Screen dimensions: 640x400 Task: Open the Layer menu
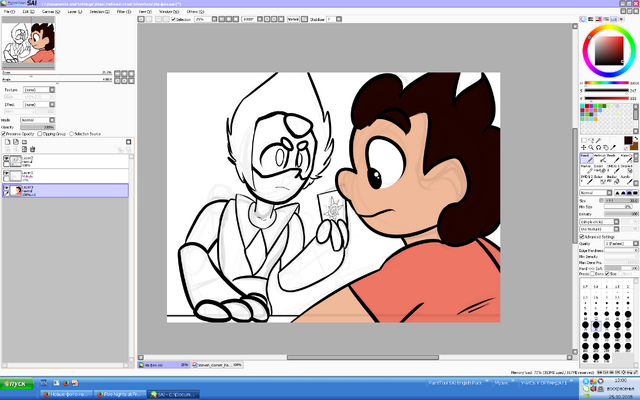coord(74,12)
